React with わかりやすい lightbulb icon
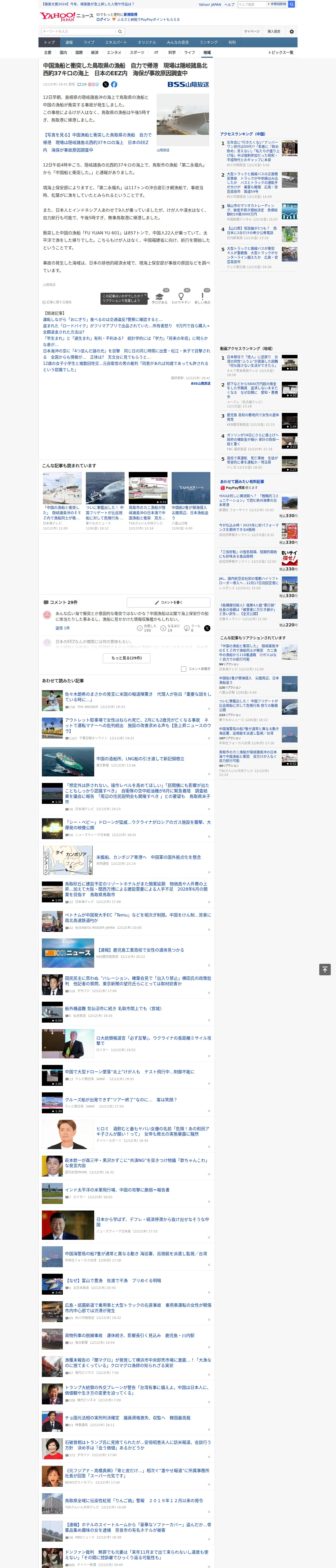Screen dimensions: 336x1568 (181, 296)
